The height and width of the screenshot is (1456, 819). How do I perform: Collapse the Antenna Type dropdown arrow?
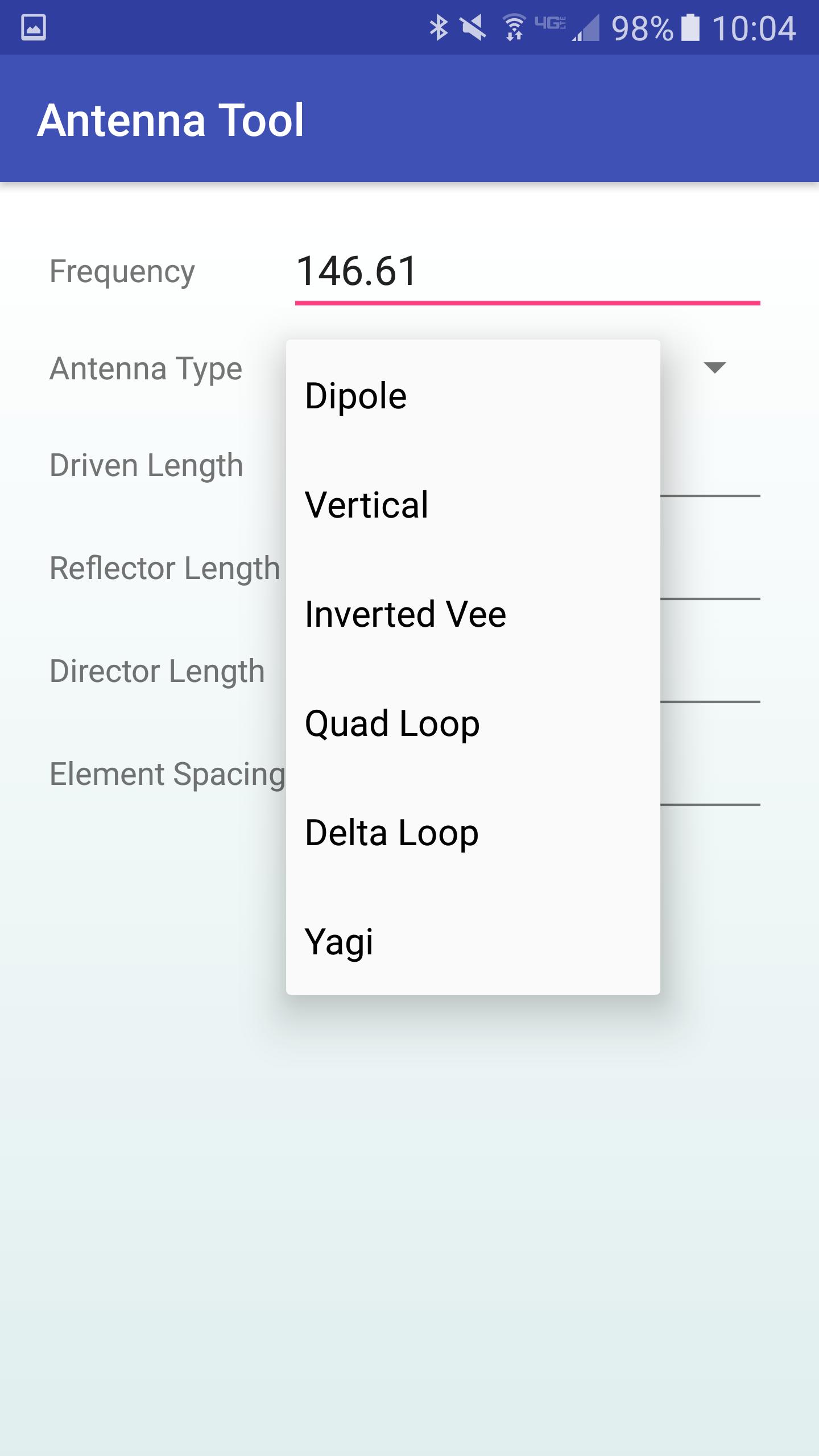pyautogui.click(x=714, y=367)
